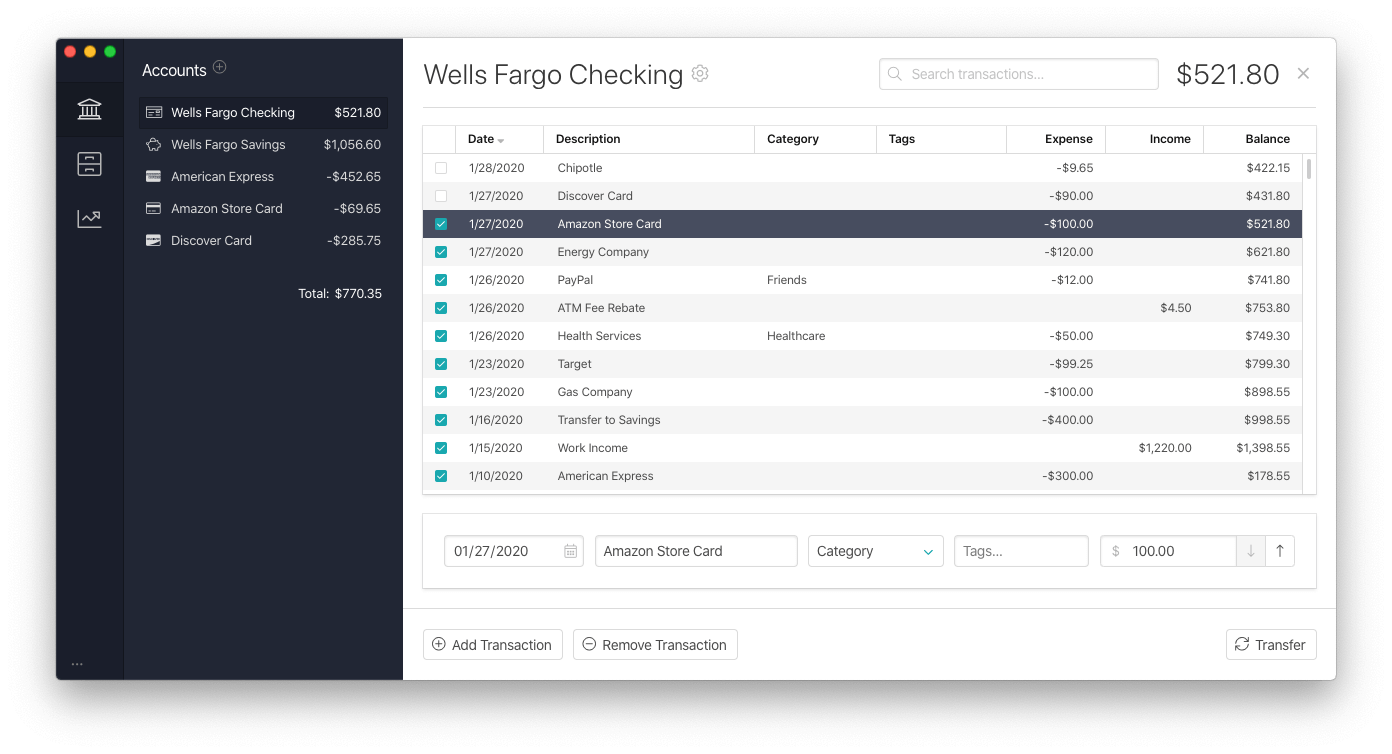
Task: Open the reports chart icon in sidebar
Action: (89, 218)
